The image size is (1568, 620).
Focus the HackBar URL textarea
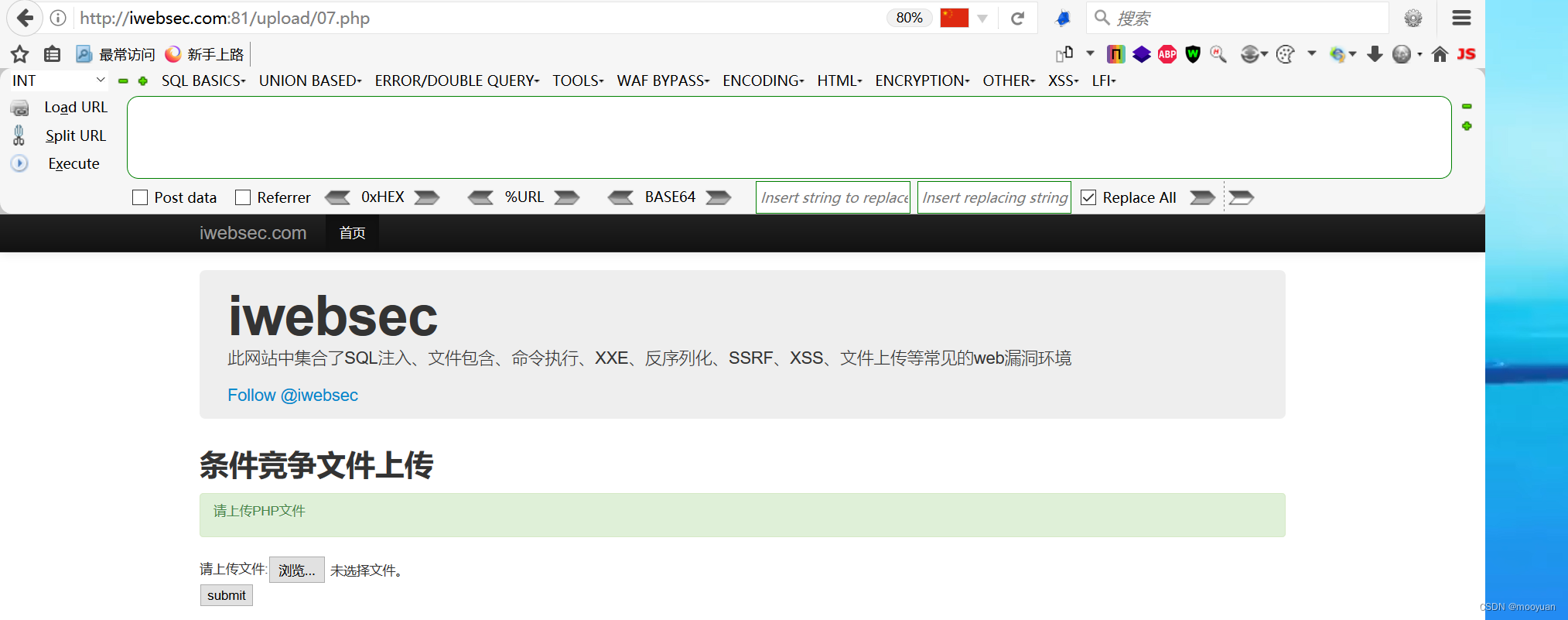click(x=789, y=137)
